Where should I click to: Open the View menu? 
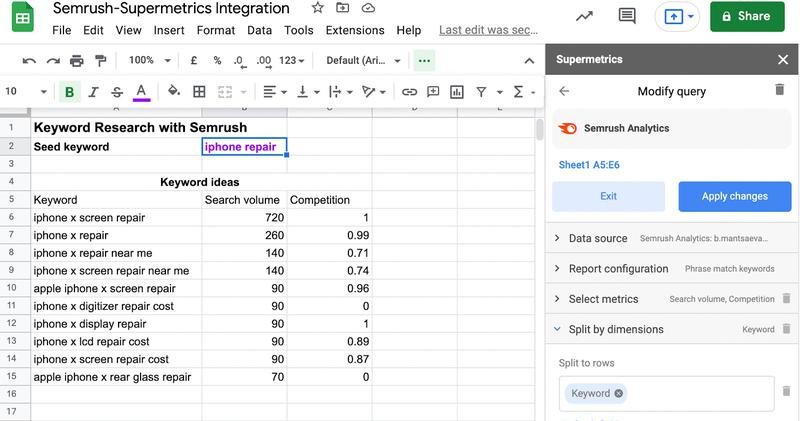pyautogui.click(x=129, y=31)
